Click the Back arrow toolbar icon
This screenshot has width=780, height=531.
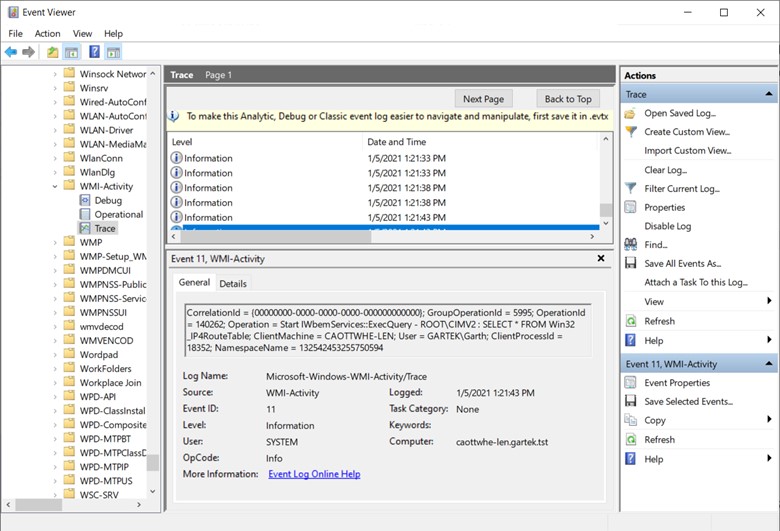(11, 52)
